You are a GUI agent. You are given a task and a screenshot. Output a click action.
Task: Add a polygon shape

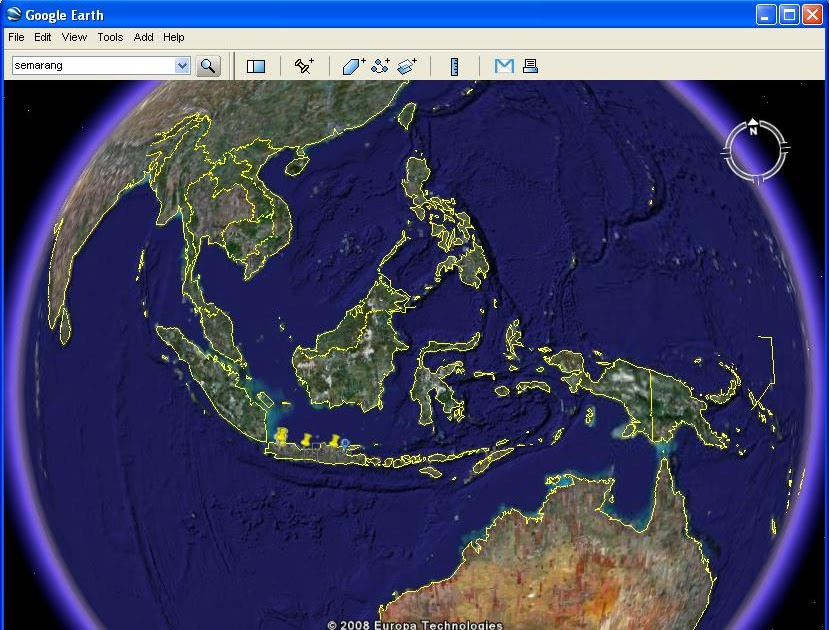pos(353,66)
